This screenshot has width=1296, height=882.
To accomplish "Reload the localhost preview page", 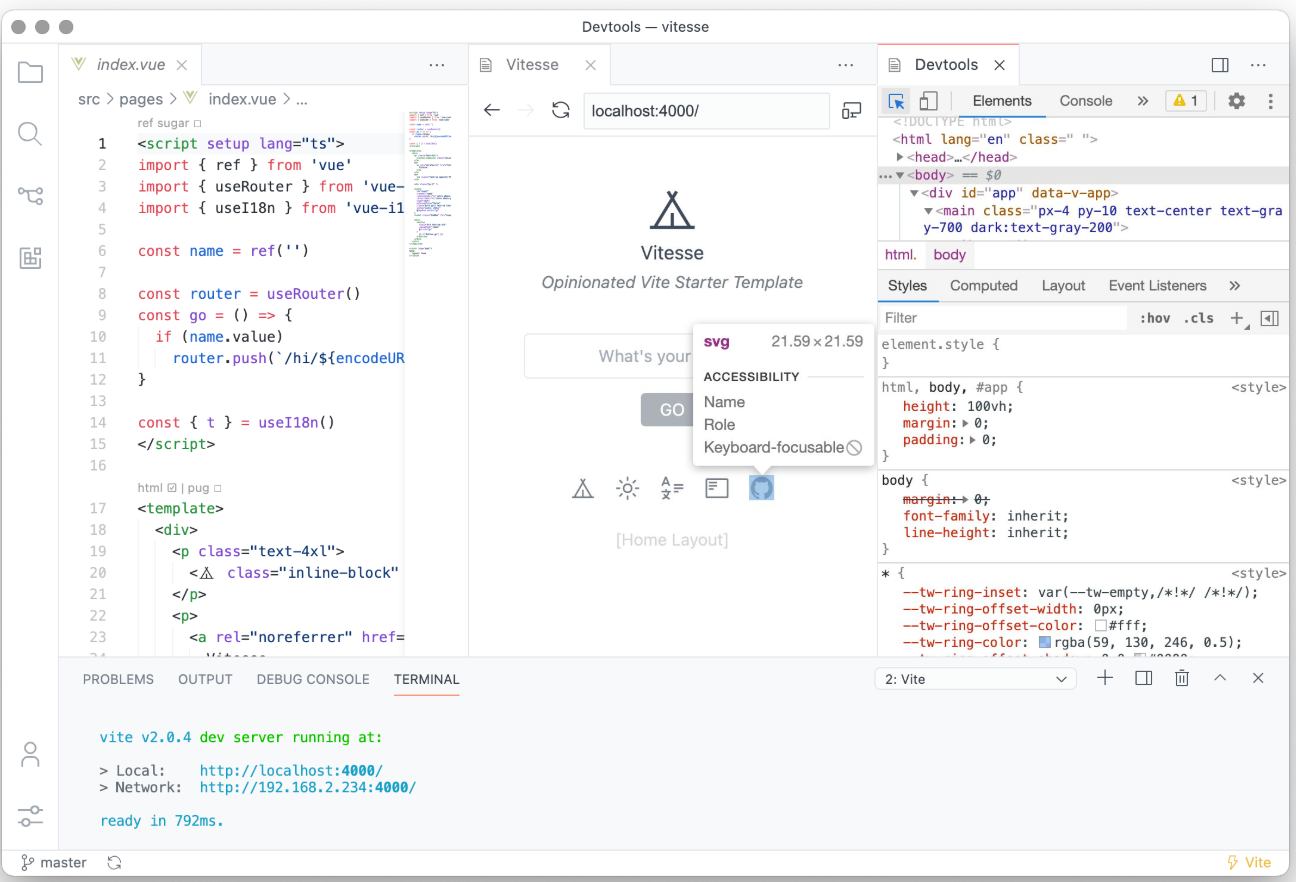I will pos(561,110).
